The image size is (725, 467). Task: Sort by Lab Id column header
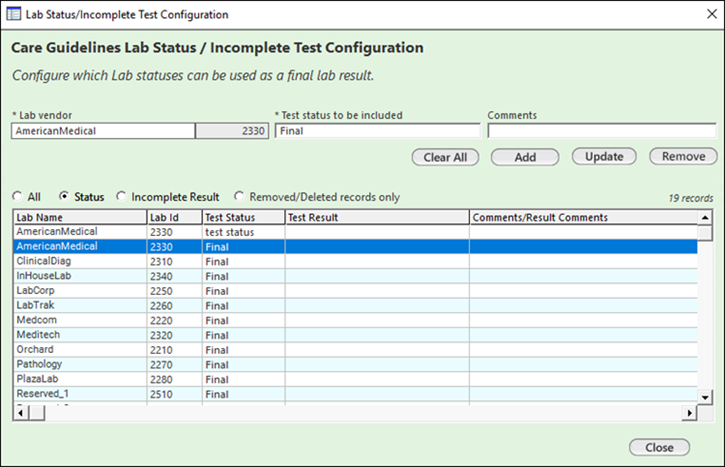pos(174,217)
